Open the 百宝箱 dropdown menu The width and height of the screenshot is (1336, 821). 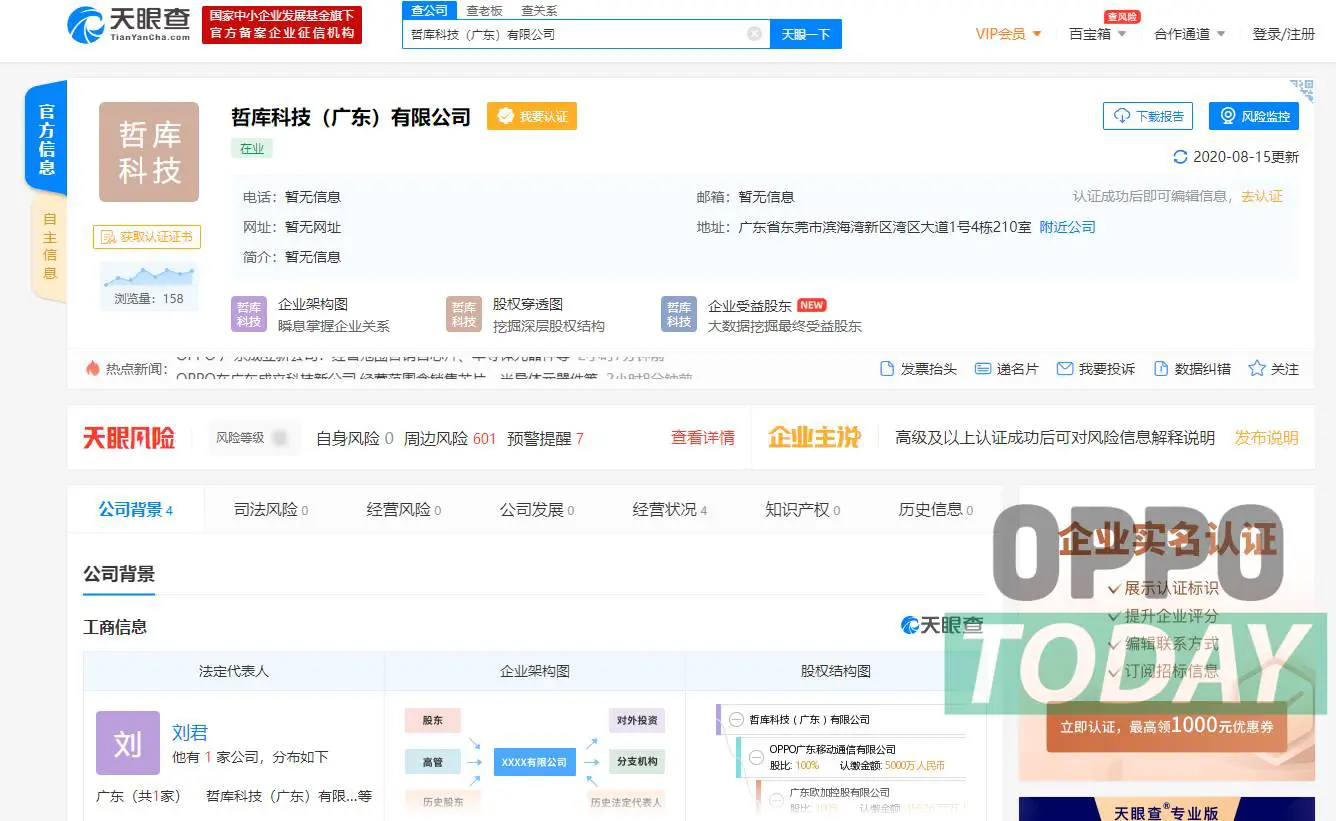coord(1097,34)
